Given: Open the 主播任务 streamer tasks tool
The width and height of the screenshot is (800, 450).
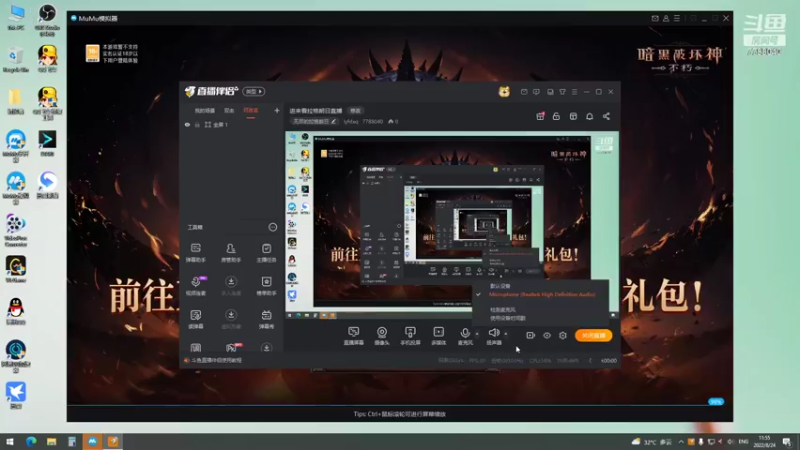Looking at the screenshot, I should 266,253.
